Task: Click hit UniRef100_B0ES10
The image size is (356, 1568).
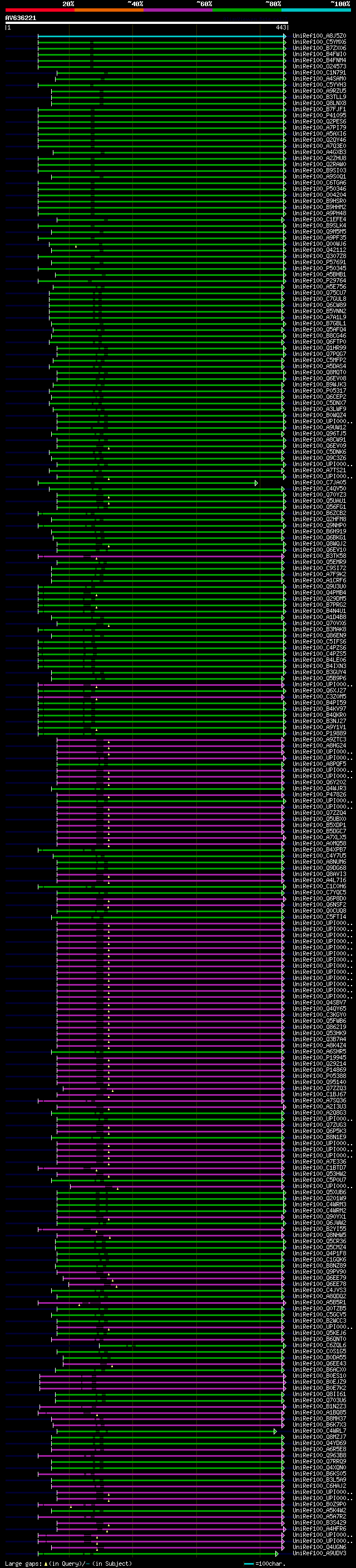Action: coord(319,1376)
